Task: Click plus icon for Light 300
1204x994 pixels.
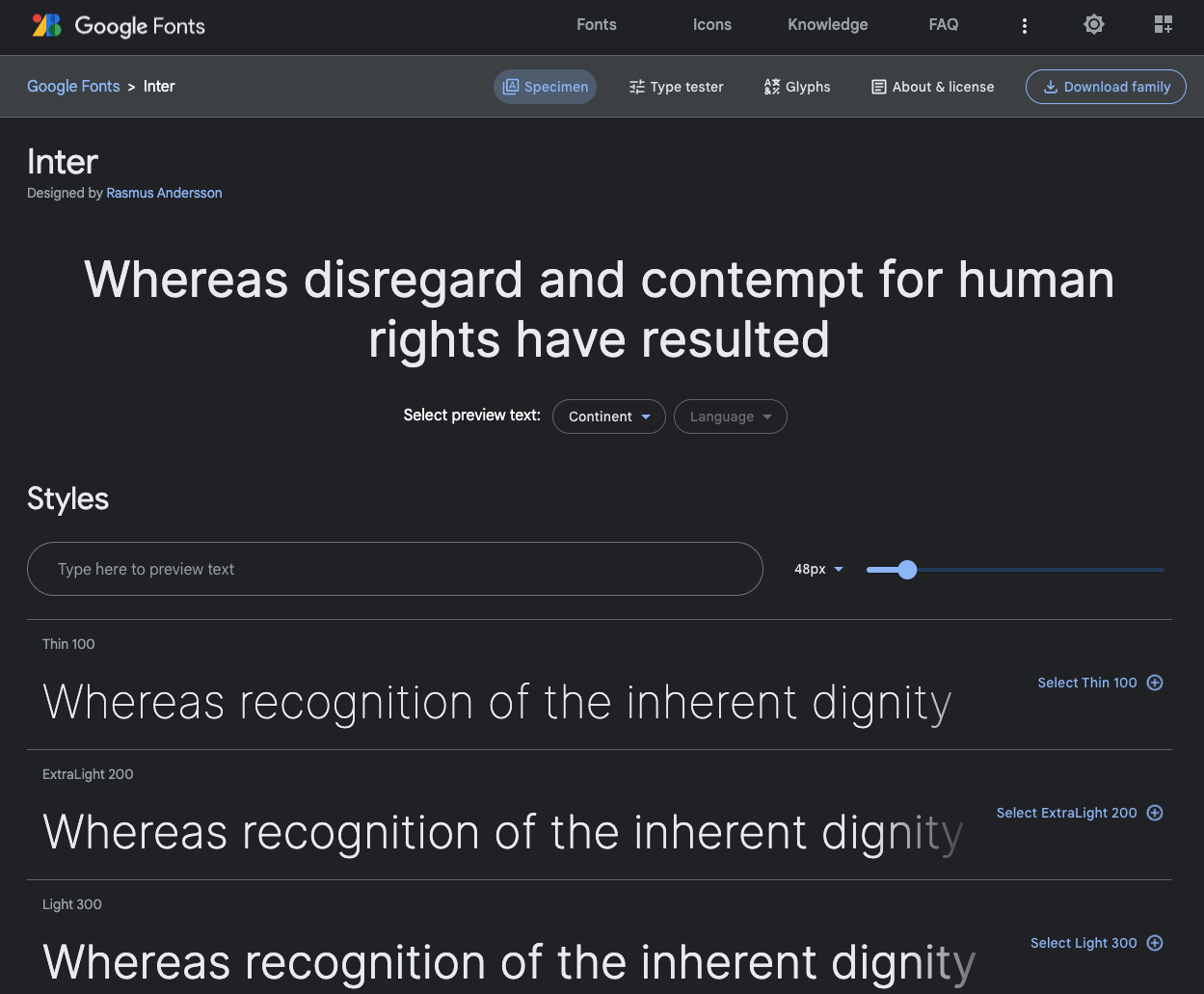Action: click(x=1155, y=943)
